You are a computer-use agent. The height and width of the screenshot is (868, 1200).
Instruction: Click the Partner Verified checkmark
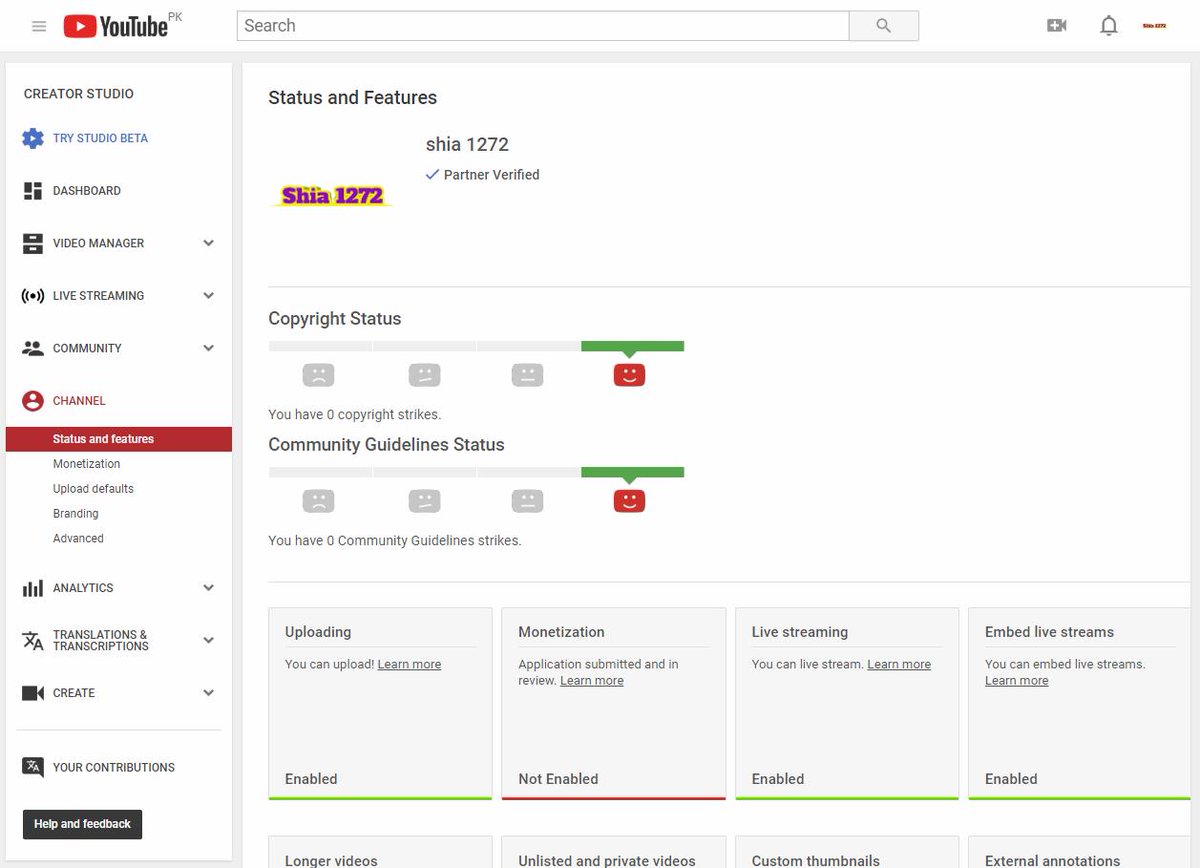click(432, 174)
